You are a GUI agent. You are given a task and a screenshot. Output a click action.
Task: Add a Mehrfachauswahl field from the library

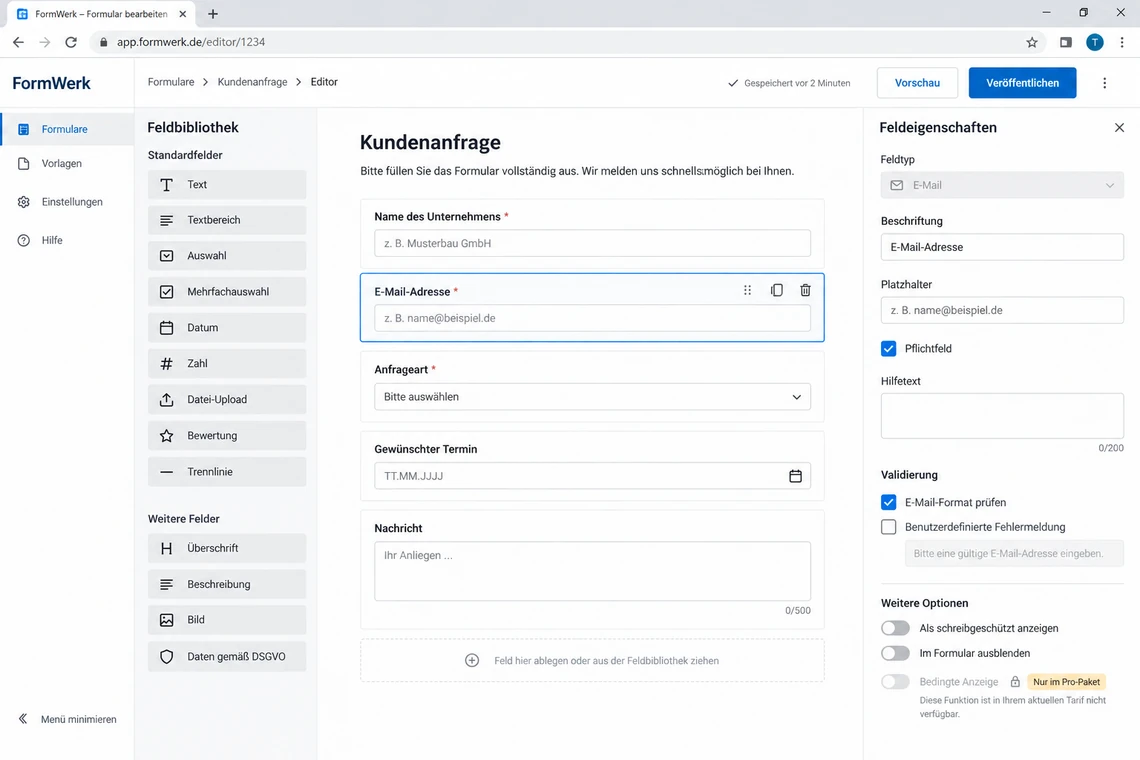coord(227,292)
